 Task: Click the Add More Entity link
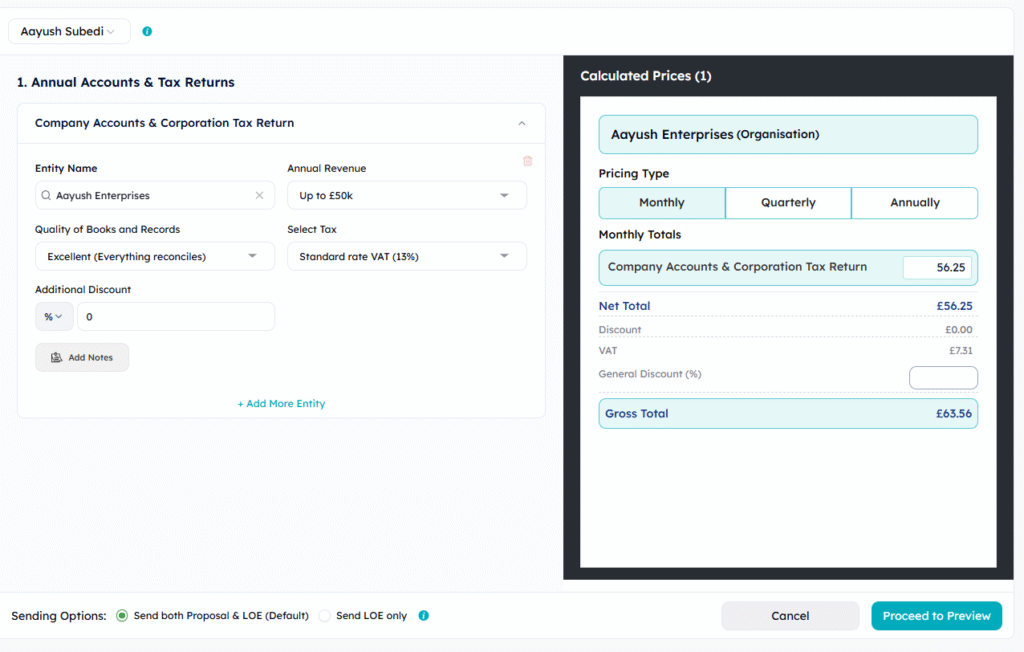[280, 403]
